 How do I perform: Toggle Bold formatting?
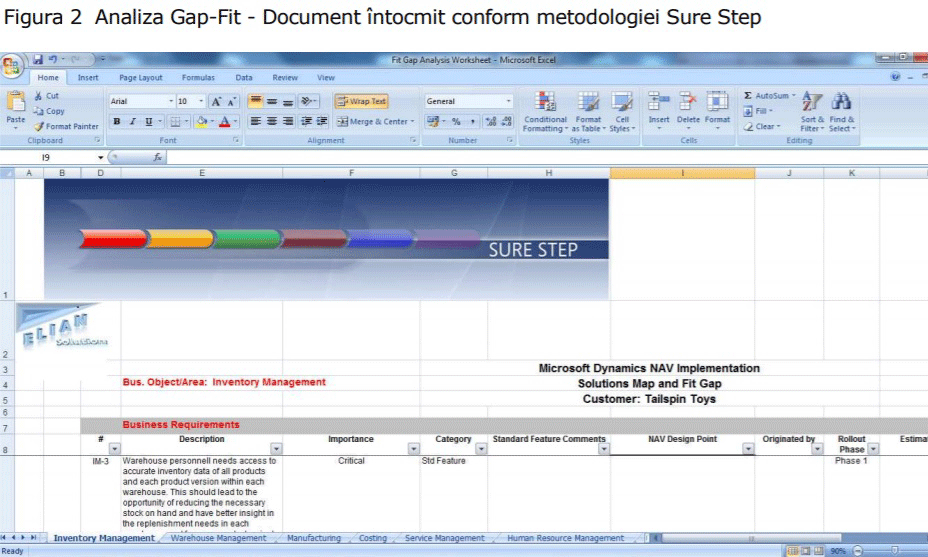click(117, 121)
